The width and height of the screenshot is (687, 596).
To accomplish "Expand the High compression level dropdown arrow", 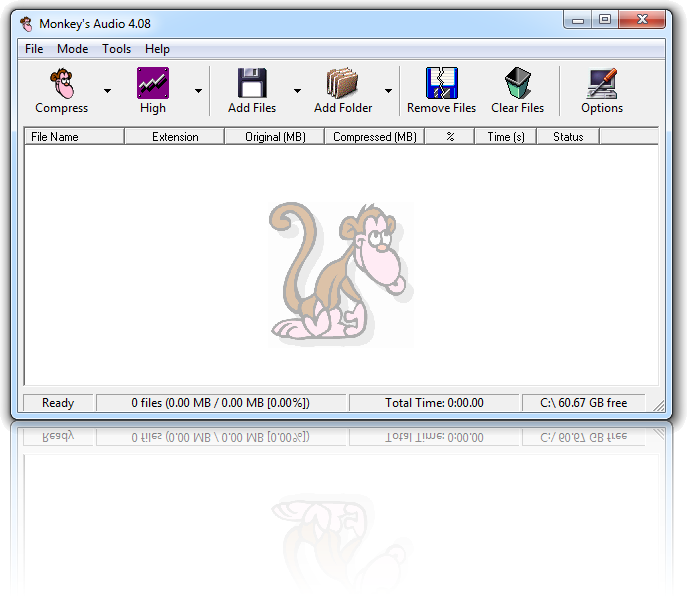I will point(198,90).
